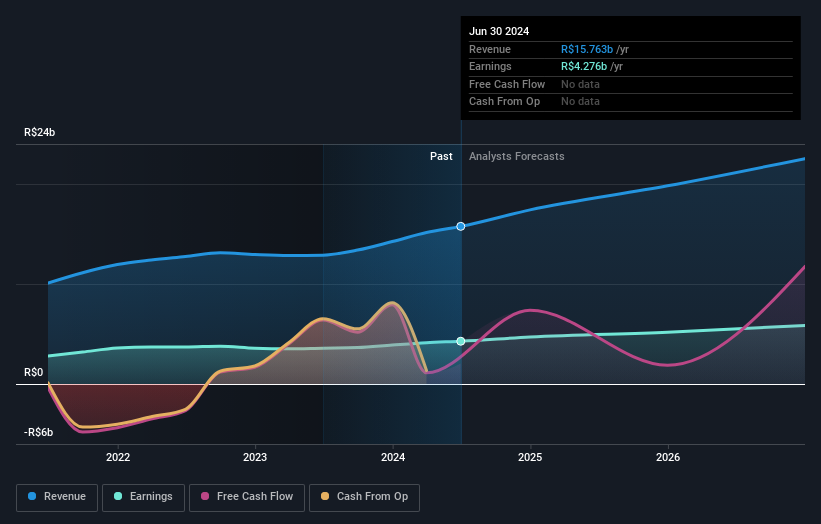Click the R$24b y-axis label
This screenshot has height=524, width=821.
[39, 132]
